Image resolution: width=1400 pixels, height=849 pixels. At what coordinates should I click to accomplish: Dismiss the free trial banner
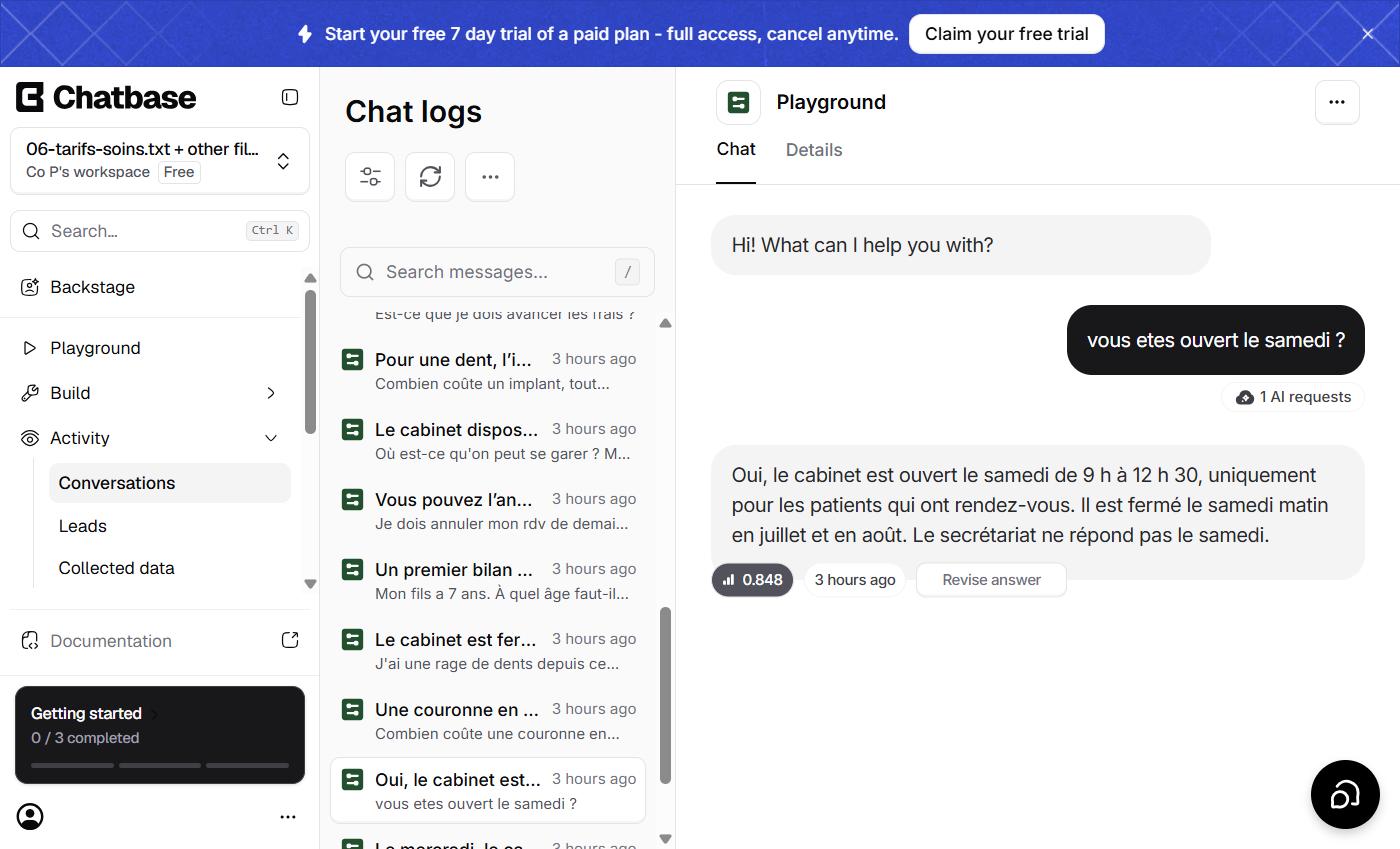tap(1367, 34)
